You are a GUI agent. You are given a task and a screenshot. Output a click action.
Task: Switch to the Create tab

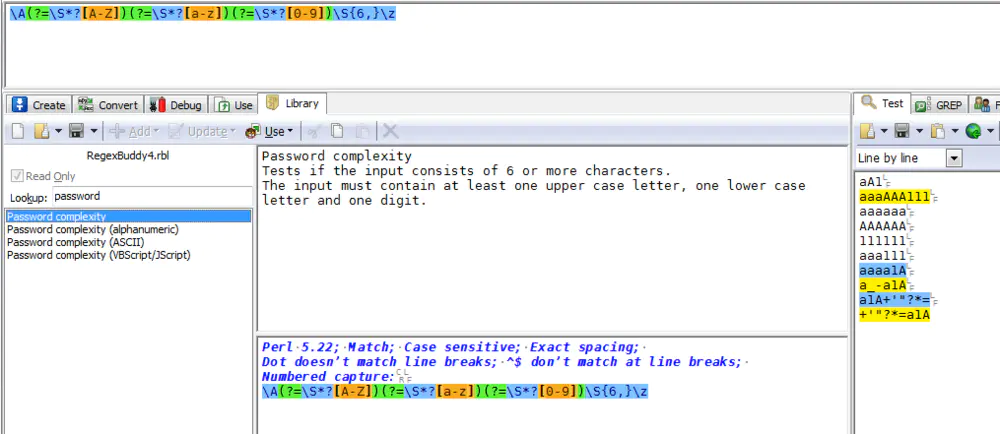pyautogui.click(x=39, y=105)
